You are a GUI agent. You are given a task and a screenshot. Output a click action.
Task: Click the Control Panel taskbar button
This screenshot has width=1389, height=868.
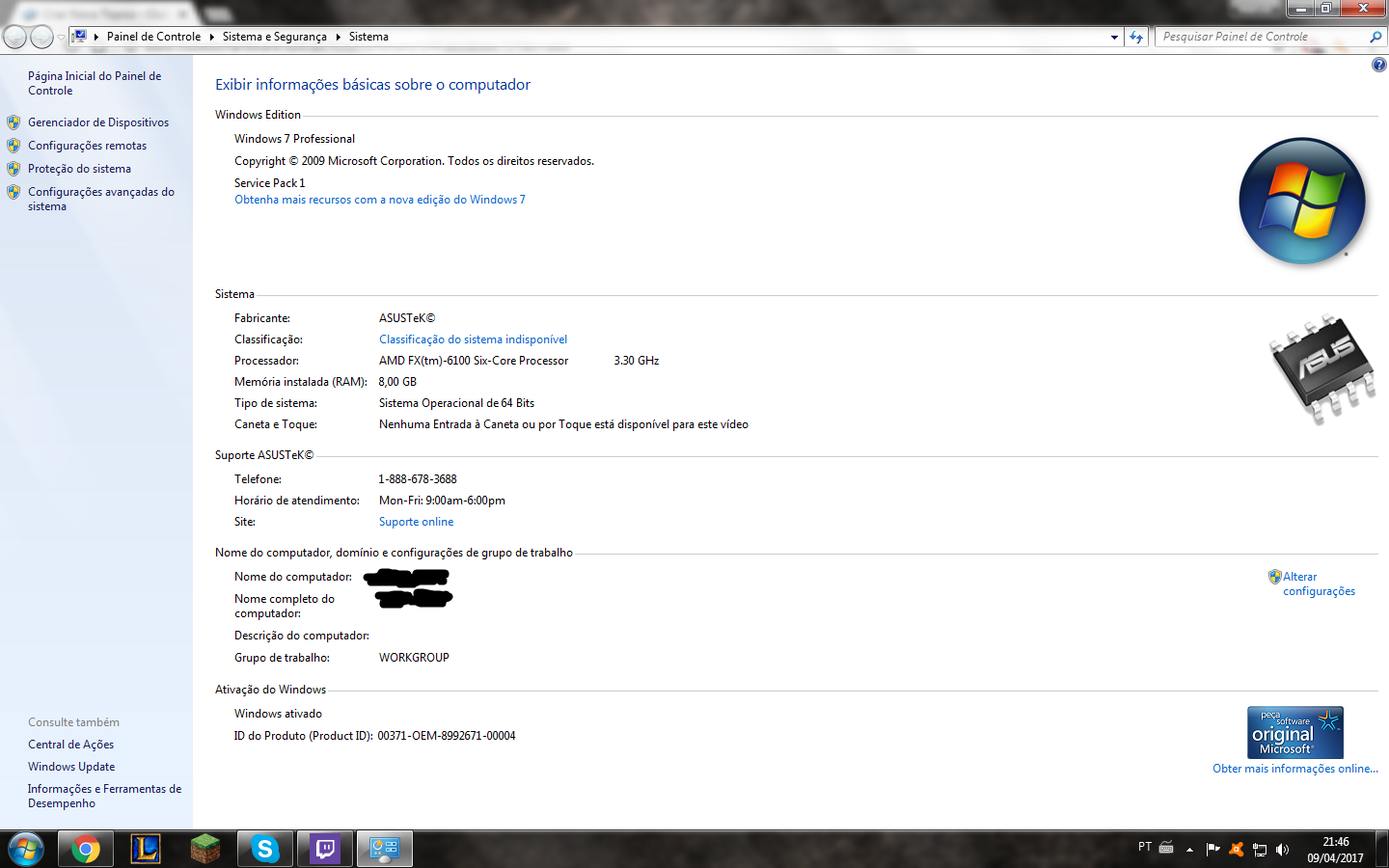(x=385, y=849)
